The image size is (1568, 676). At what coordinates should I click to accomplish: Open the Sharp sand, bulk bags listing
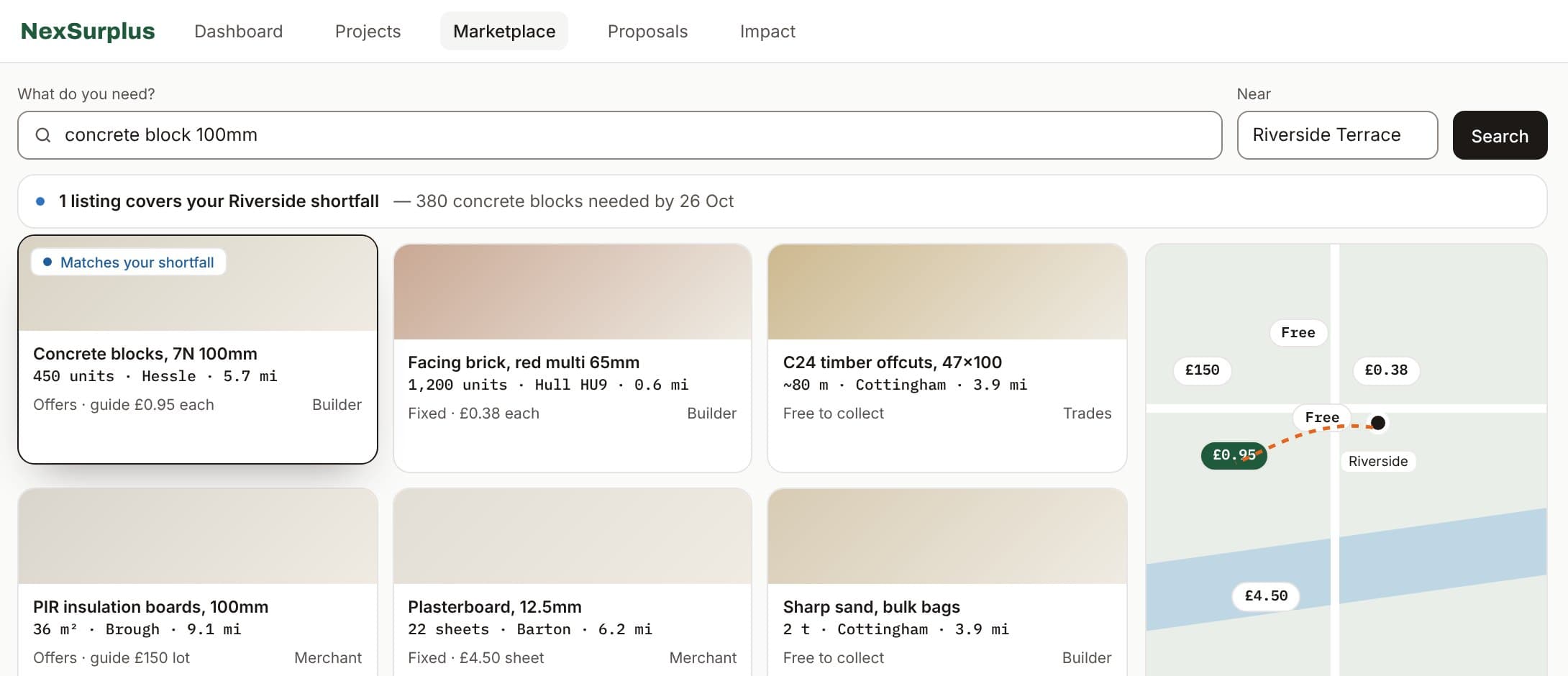point(947,583)
